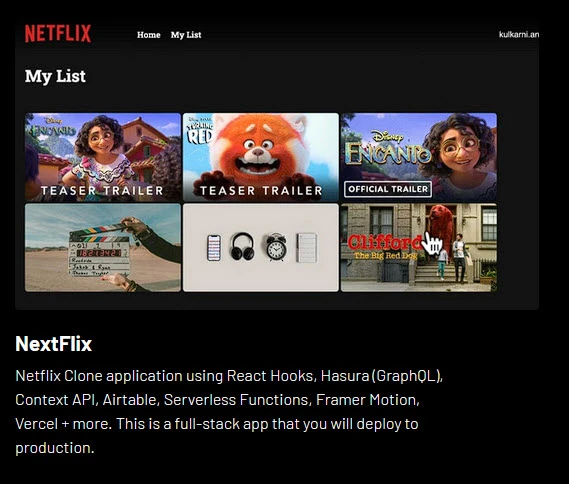Open the Turning Red teaser trailer thumbnail

click(261, 157)
